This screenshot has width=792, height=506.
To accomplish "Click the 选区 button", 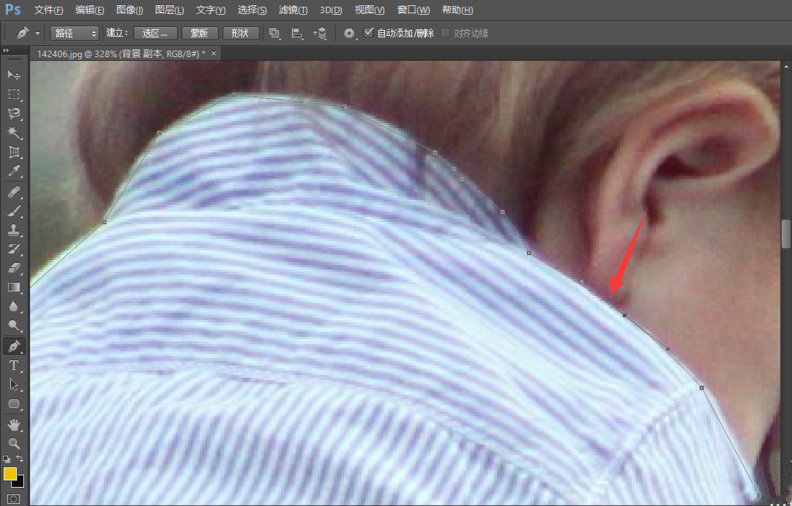I will (155, 33).
